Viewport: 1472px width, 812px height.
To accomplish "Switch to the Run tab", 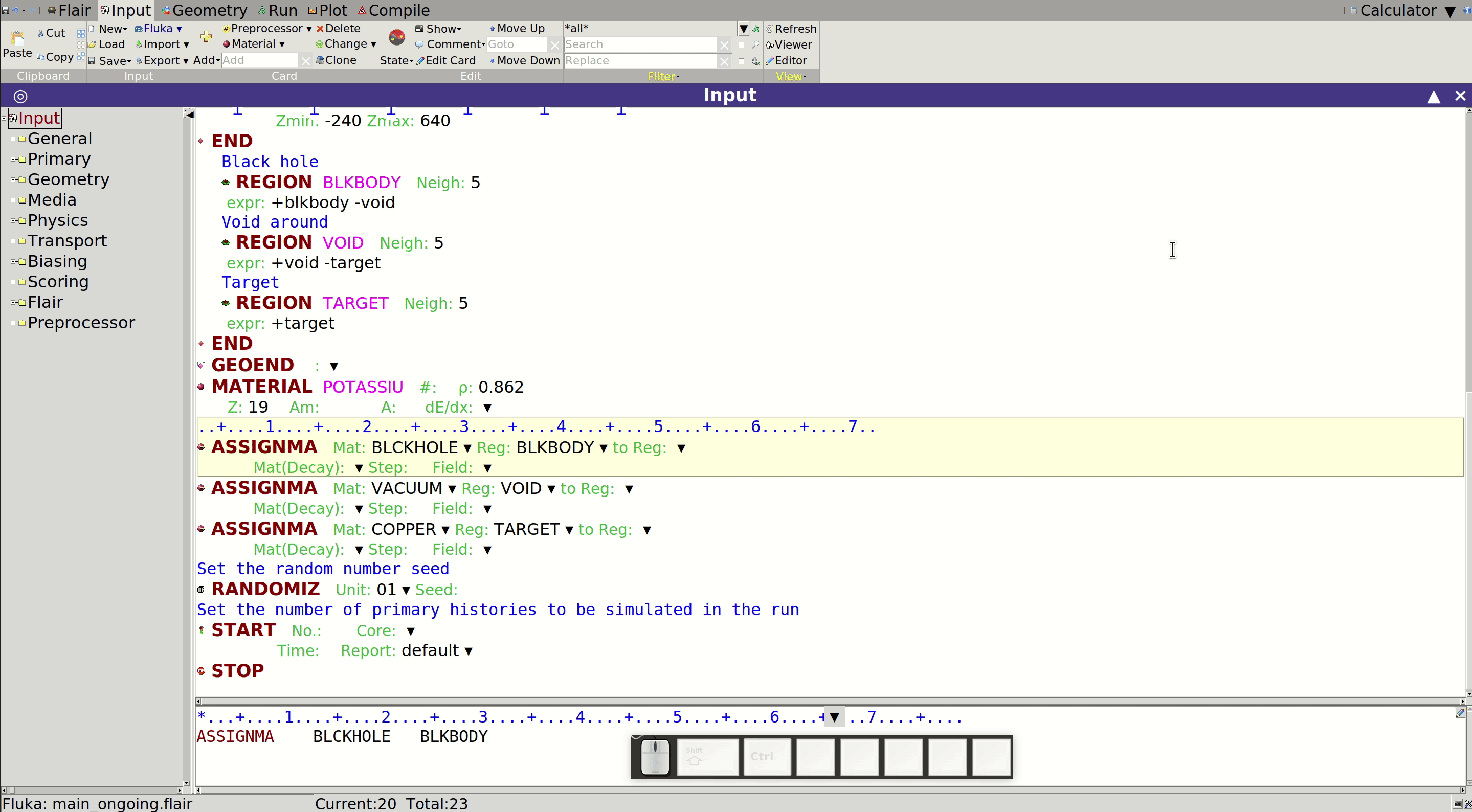I will tap(278, 10).
